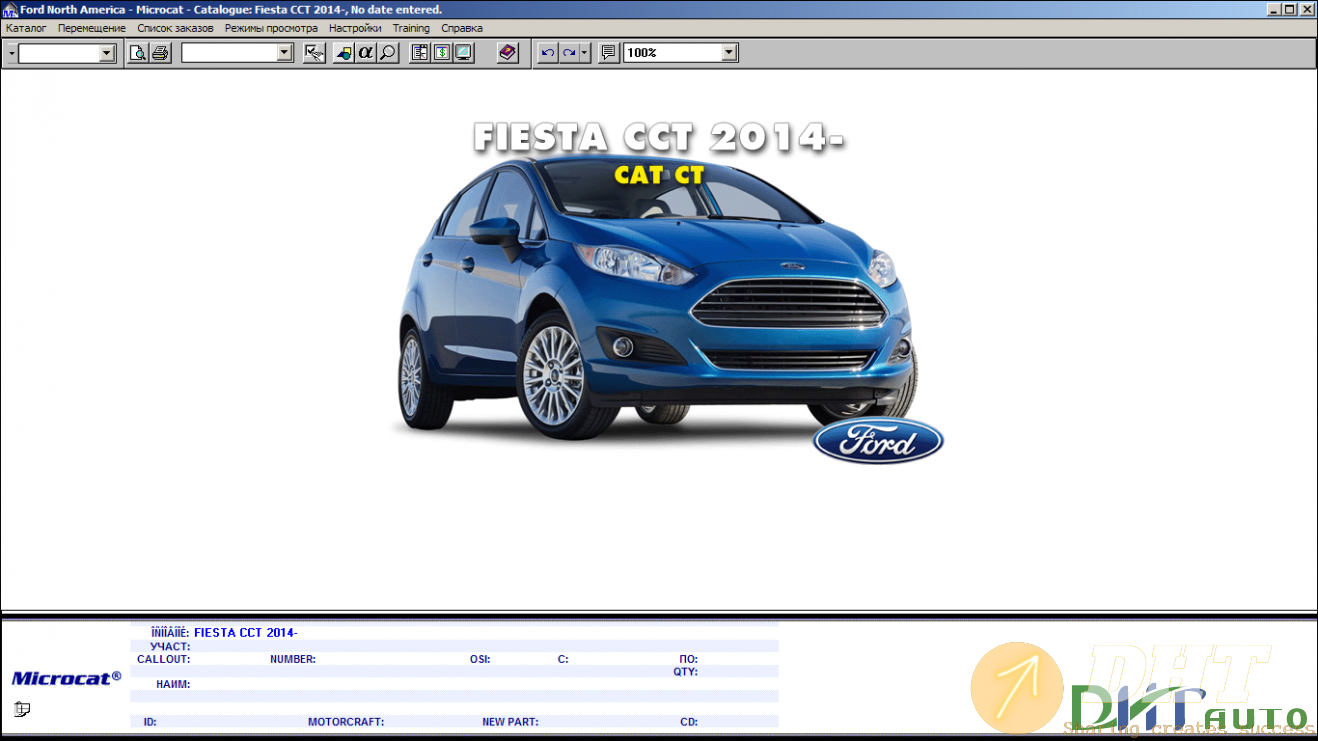The width and height of the screenshot is (1318, 741).
Task: Click the speech bubble notes icon
Action: (x=608, y=53)
